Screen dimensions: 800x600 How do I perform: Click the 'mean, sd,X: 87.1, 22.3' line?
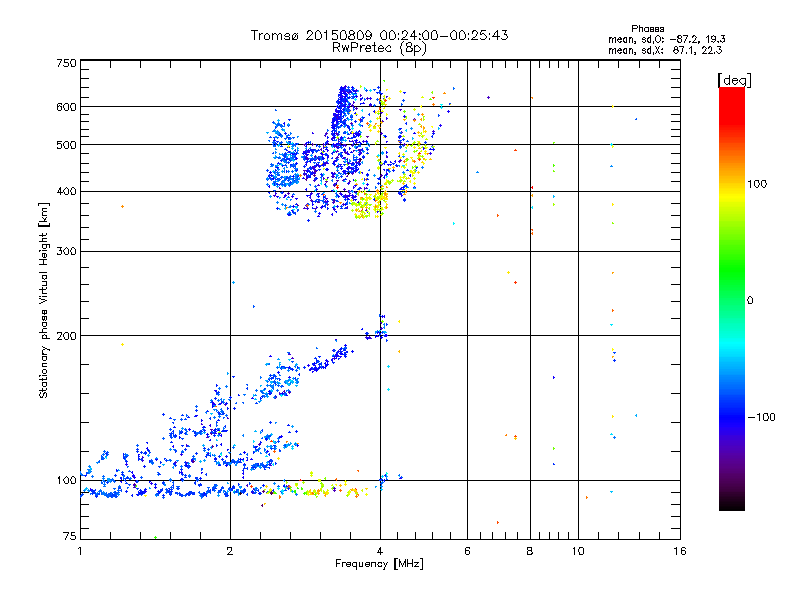click(x=665, y=50)
